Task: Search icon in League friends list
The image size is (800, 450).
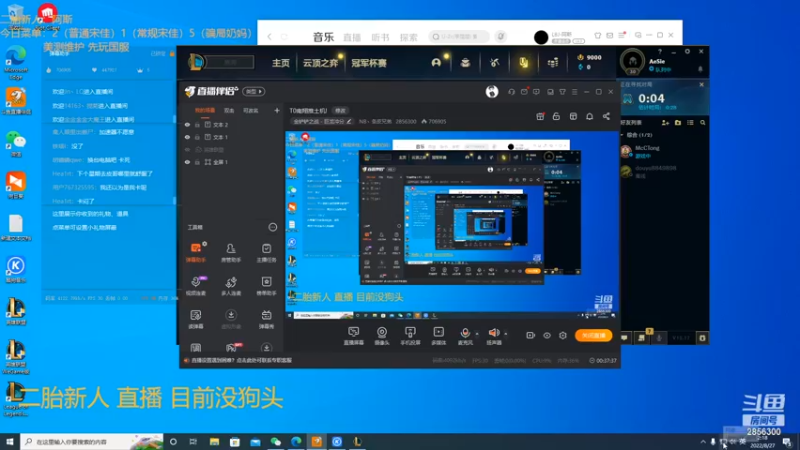Action: tap(703, 123)
